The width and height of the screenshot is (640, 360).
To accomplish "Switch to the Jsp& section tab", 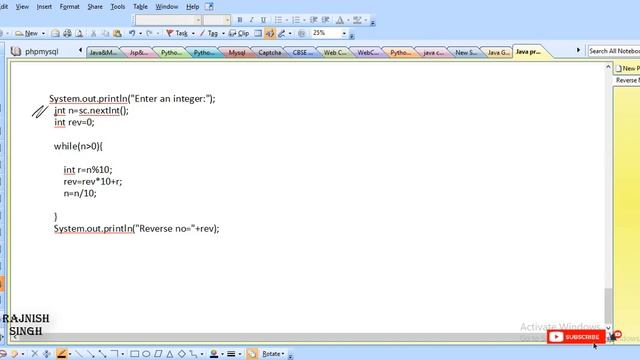I will coord(139,53).
